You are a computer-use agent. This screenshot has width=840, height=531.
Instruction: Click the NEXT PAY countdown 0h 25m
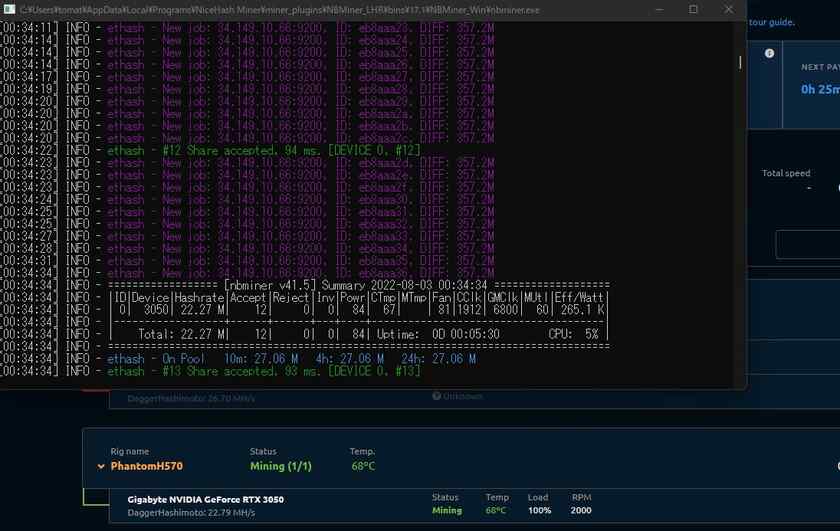click(820, 89)
